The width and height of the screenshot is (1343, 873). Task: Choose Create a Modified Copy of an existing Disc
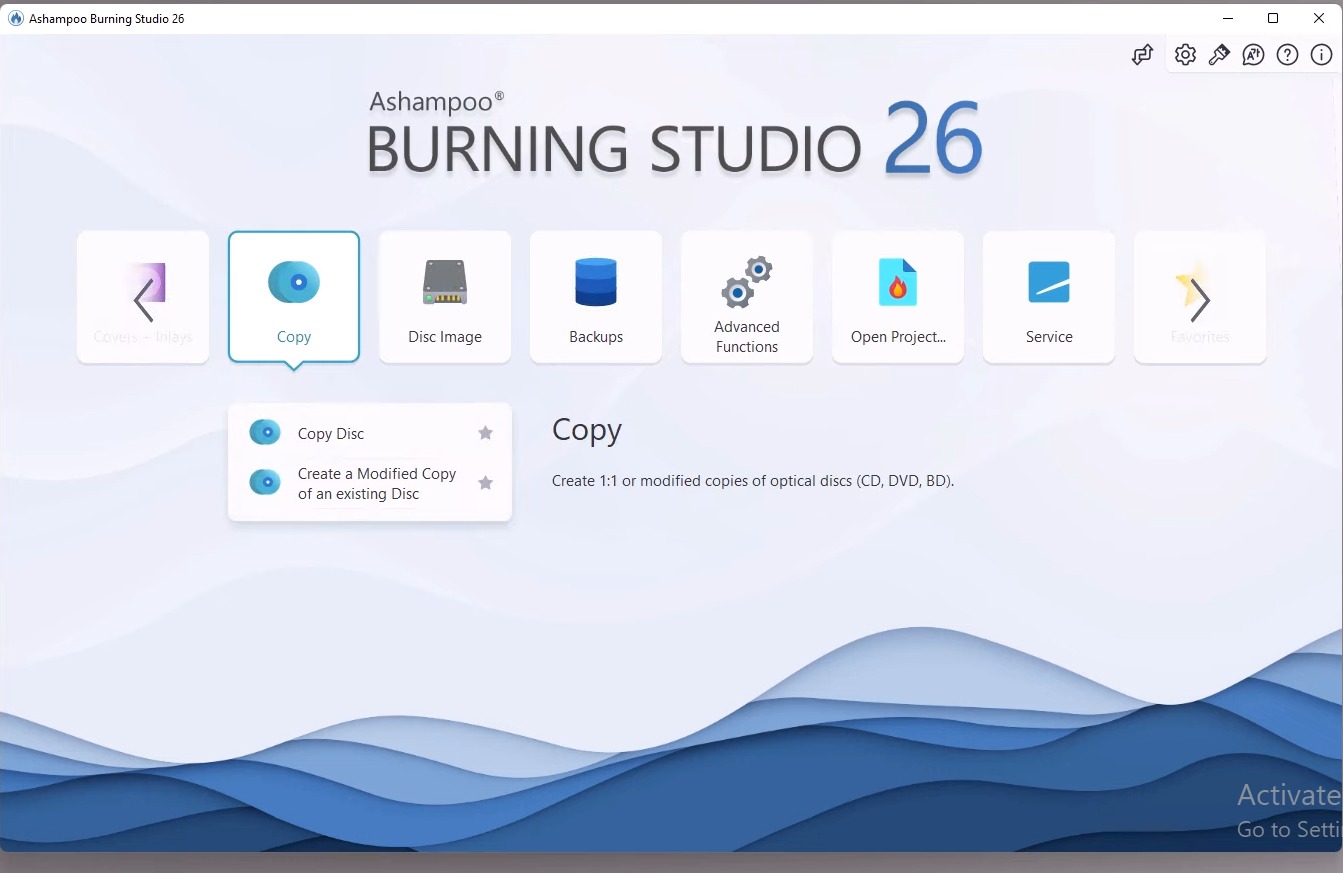coord(370,483)
